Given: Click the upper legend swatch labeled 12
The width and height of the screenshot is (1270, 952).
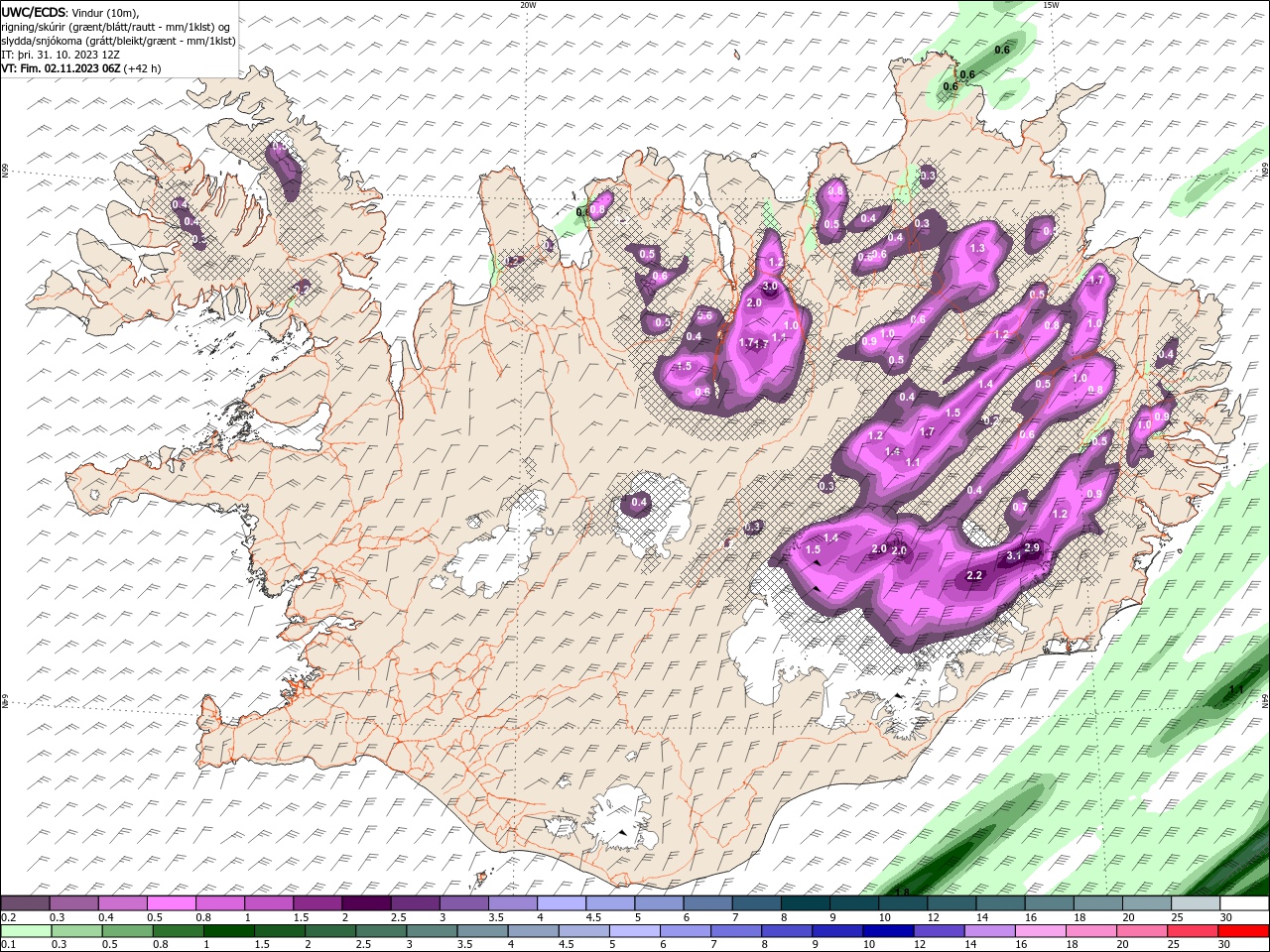Looking at the screenshot, I should coord(952,903).
